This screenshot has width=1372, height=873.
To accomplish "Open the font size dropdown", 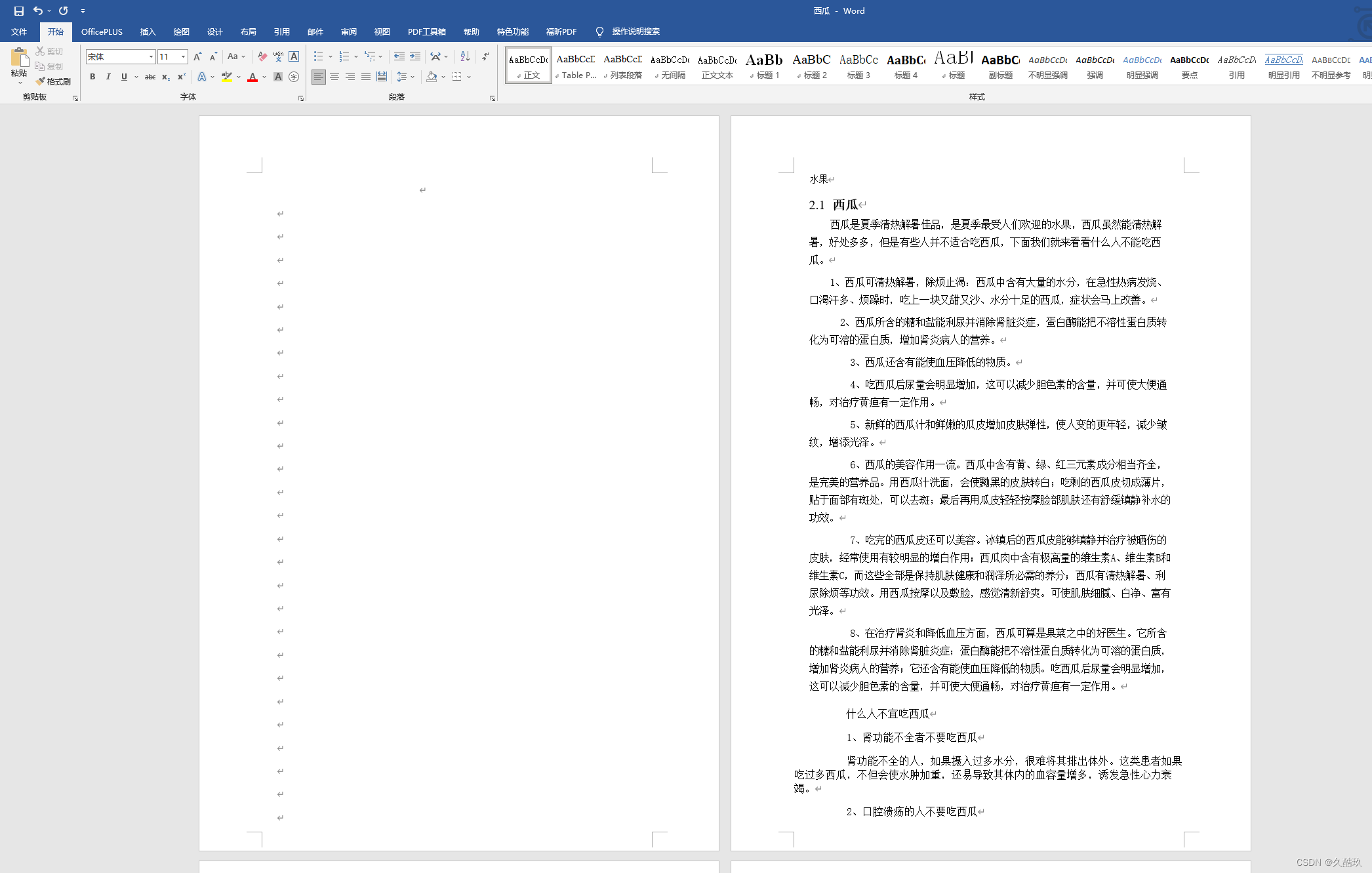I will 183,56.
